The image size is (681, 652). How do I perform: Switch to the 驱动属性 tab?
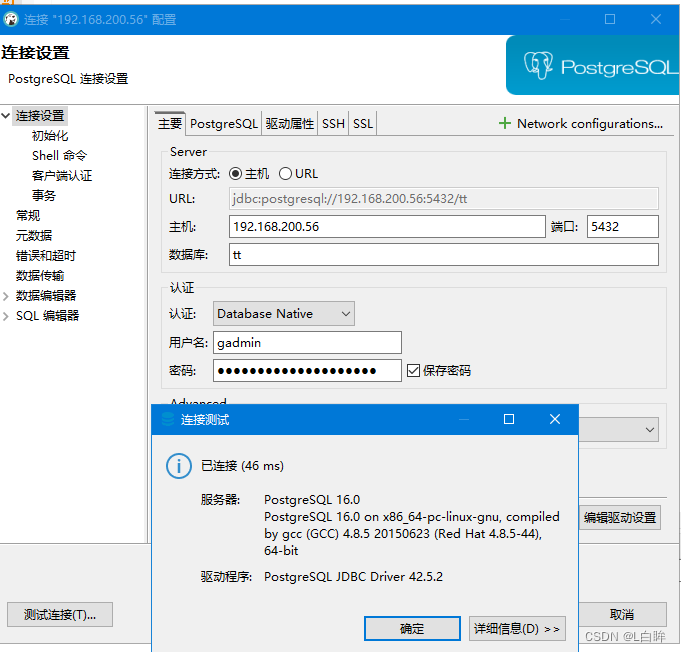tap(290, 124)
